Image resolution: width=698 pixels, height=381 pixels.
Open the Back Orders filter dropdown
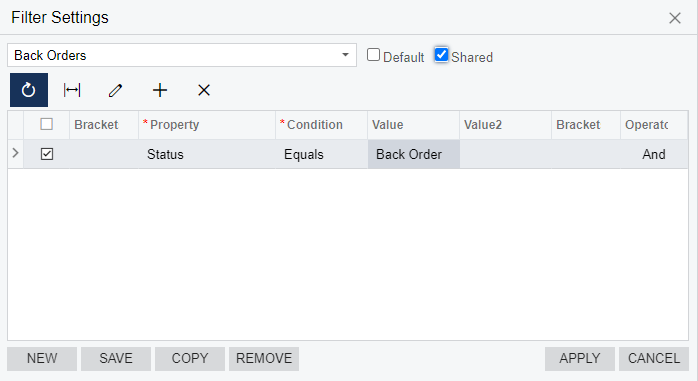345,55
